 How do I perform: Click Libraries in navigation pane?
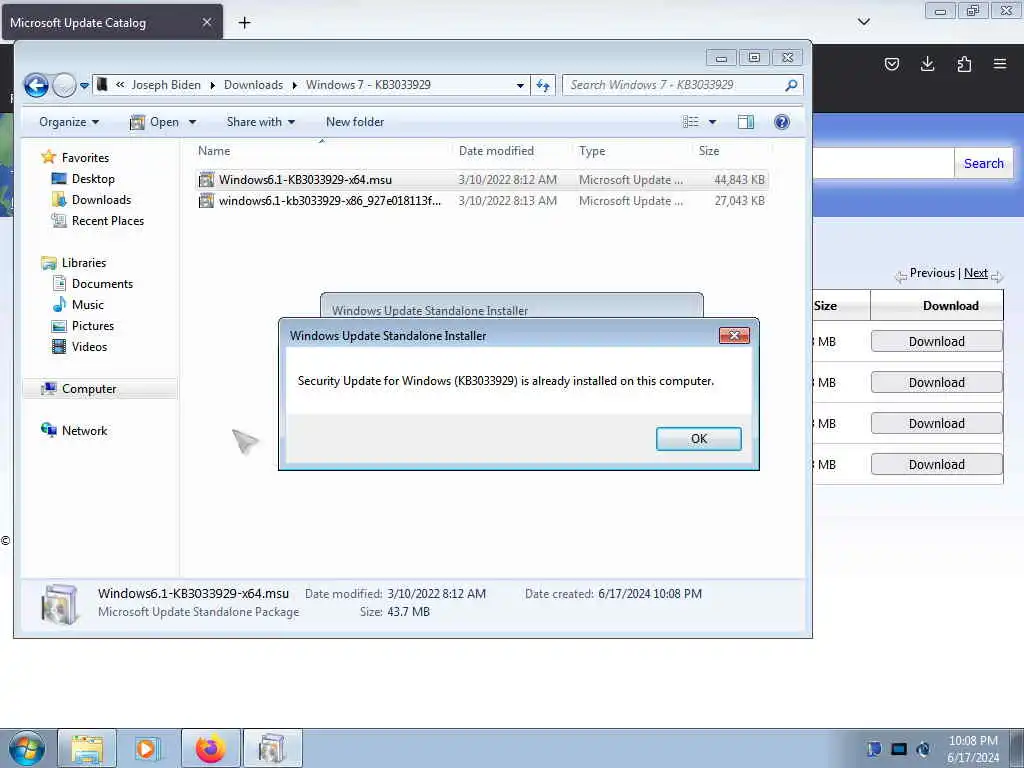point(84,263)
